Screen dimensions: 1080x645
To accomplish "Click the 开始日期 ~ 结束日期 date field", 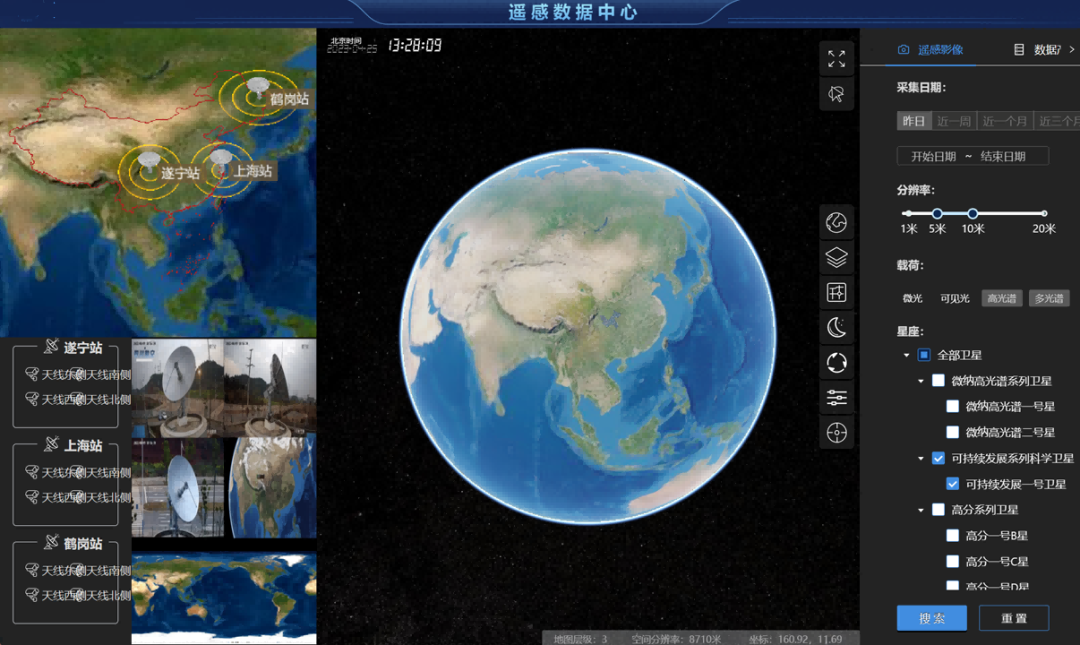I will 973,156.
